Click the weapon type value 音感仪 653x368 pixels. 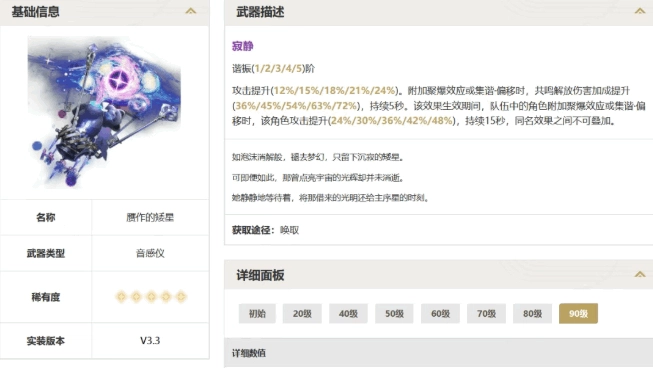[x=150, y=253]
